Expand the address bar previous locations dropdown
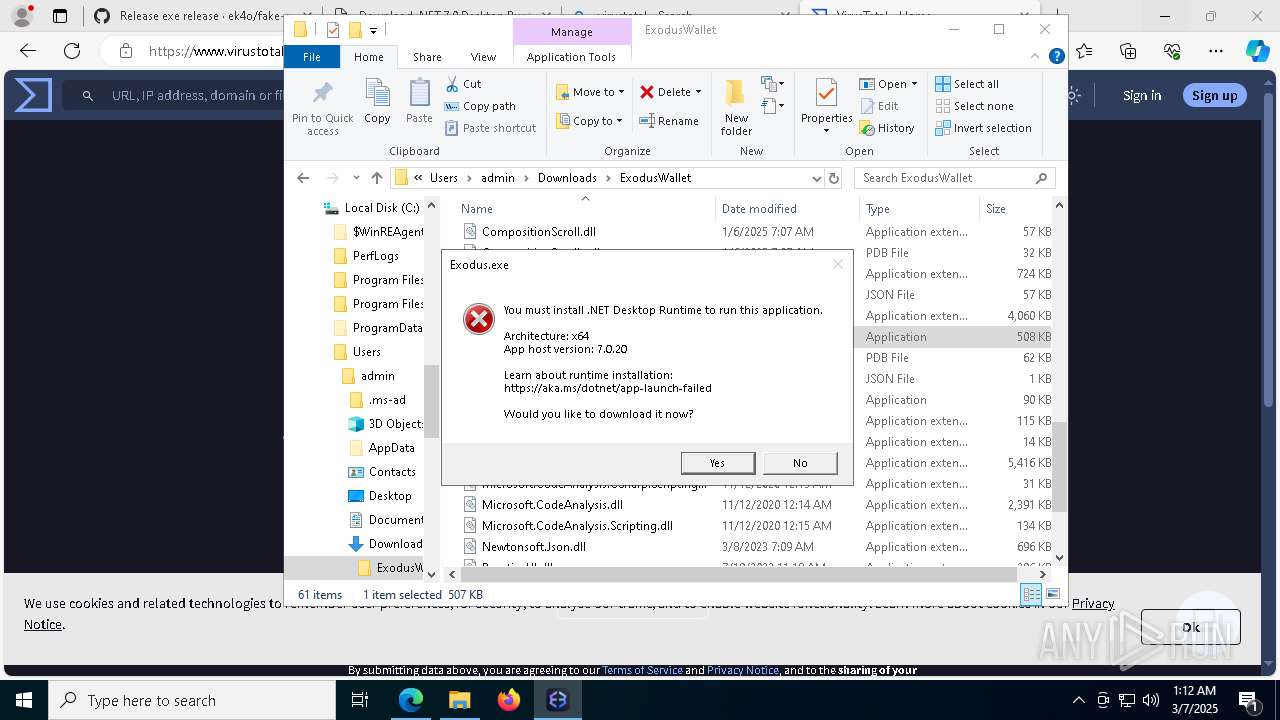Screen dimensions: 1280x720 pyautogui.click(x=816, y=178)
